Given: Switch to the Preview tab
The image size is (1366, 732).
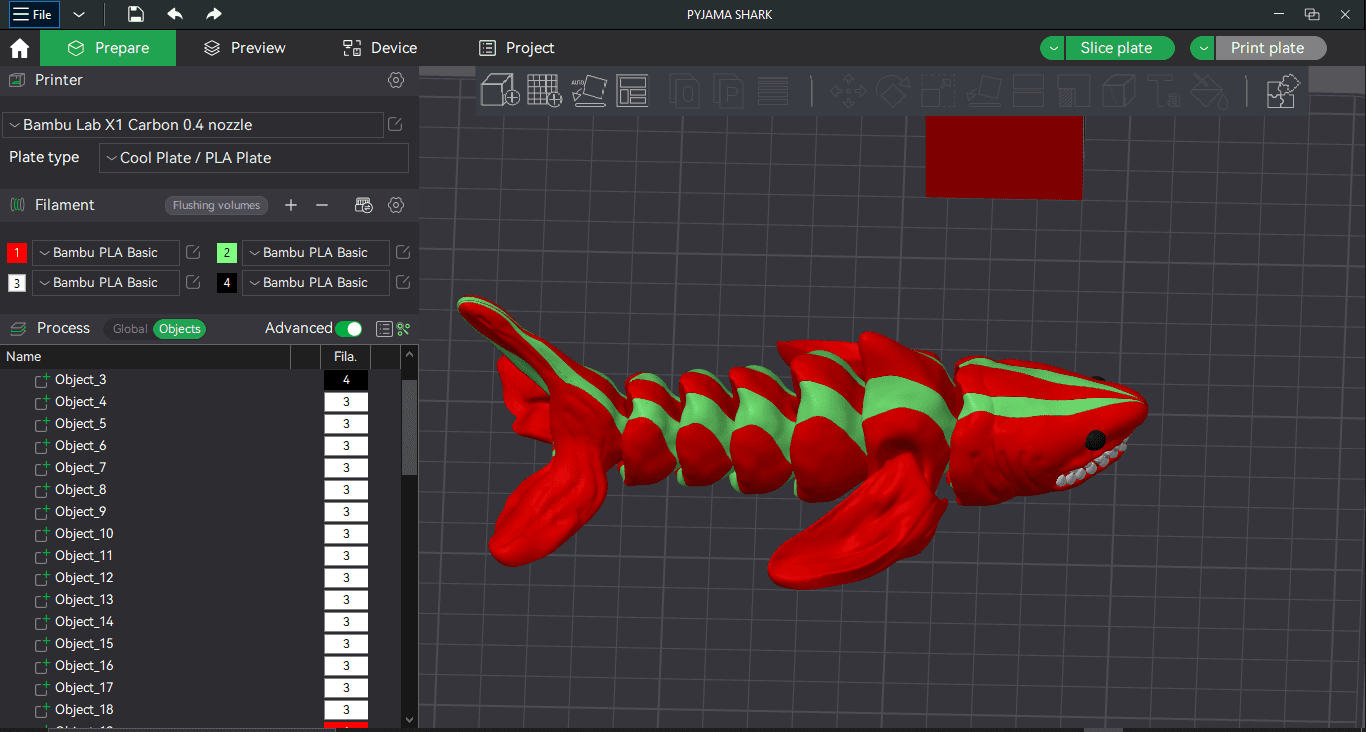Looking at the screenshot, I should pos(245,48).
